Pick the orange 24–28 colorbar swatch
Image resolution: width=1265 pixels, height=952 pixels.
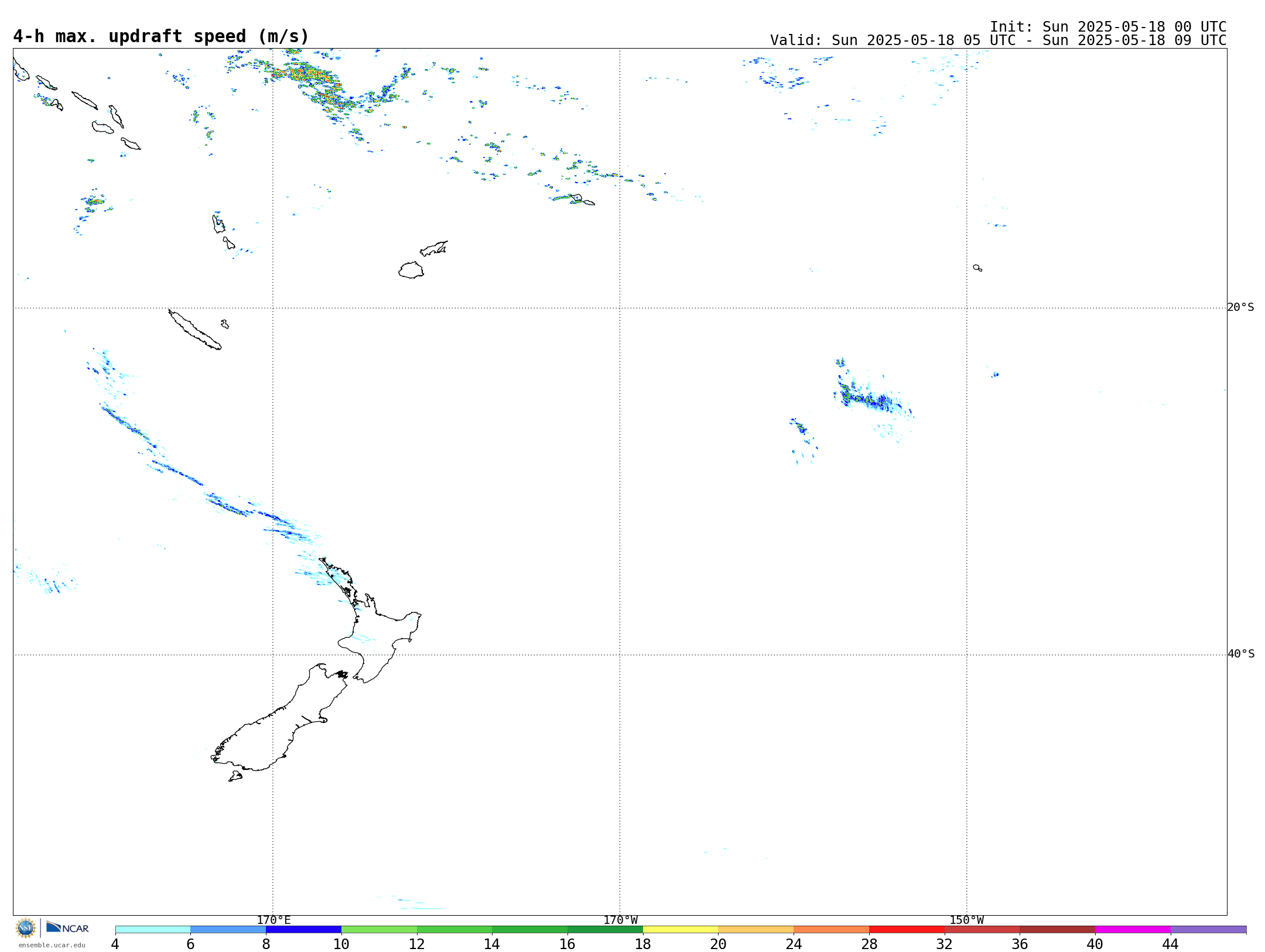click(x=831, y=930)
